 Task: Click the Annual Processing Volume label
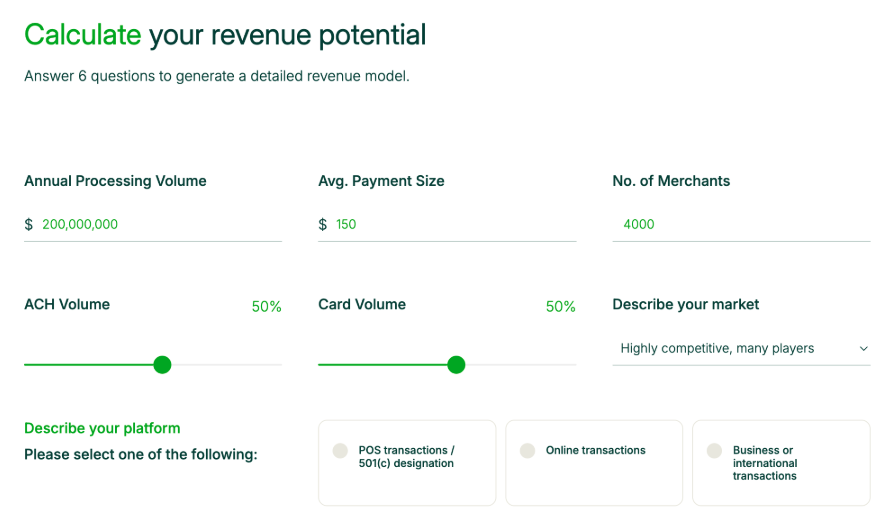(115, 181)
